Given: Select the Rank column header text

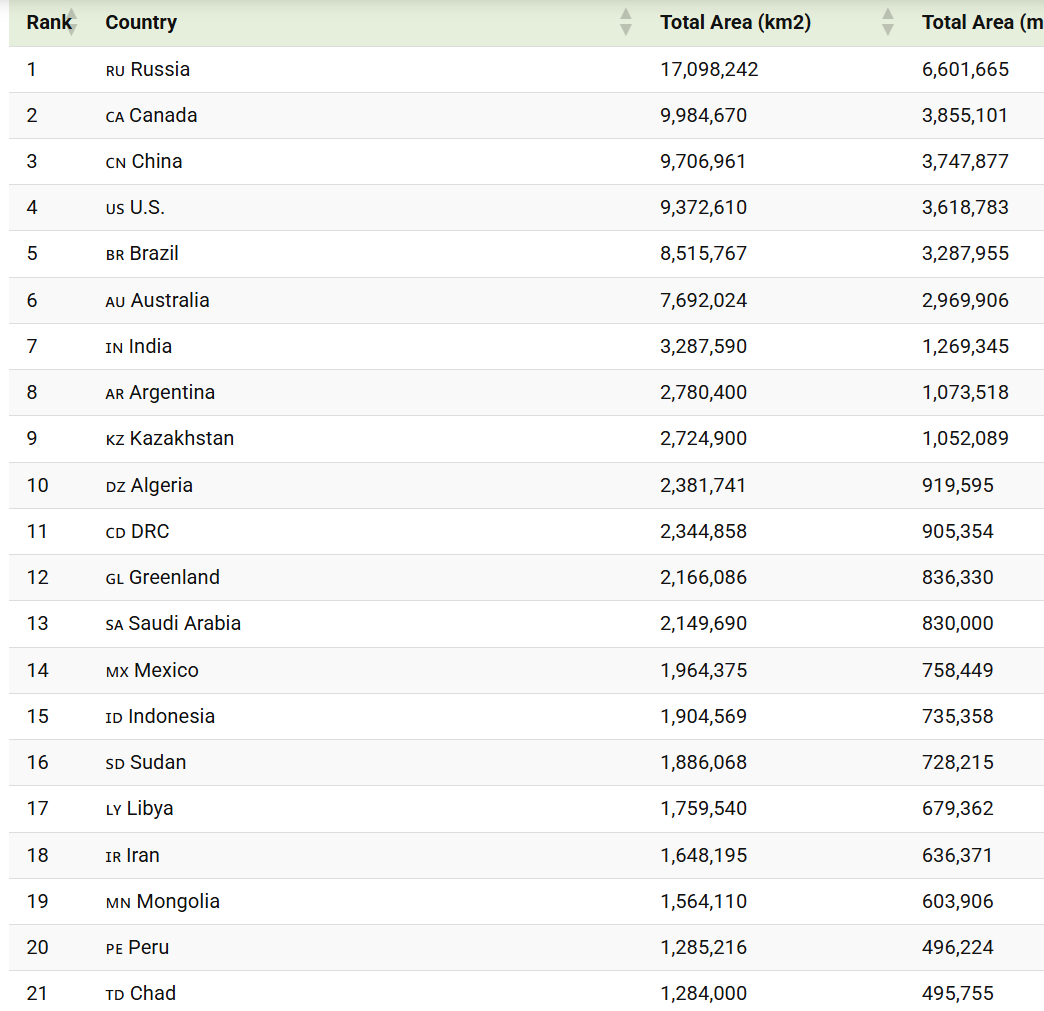Looking at the screenshot, I should 46,22.
